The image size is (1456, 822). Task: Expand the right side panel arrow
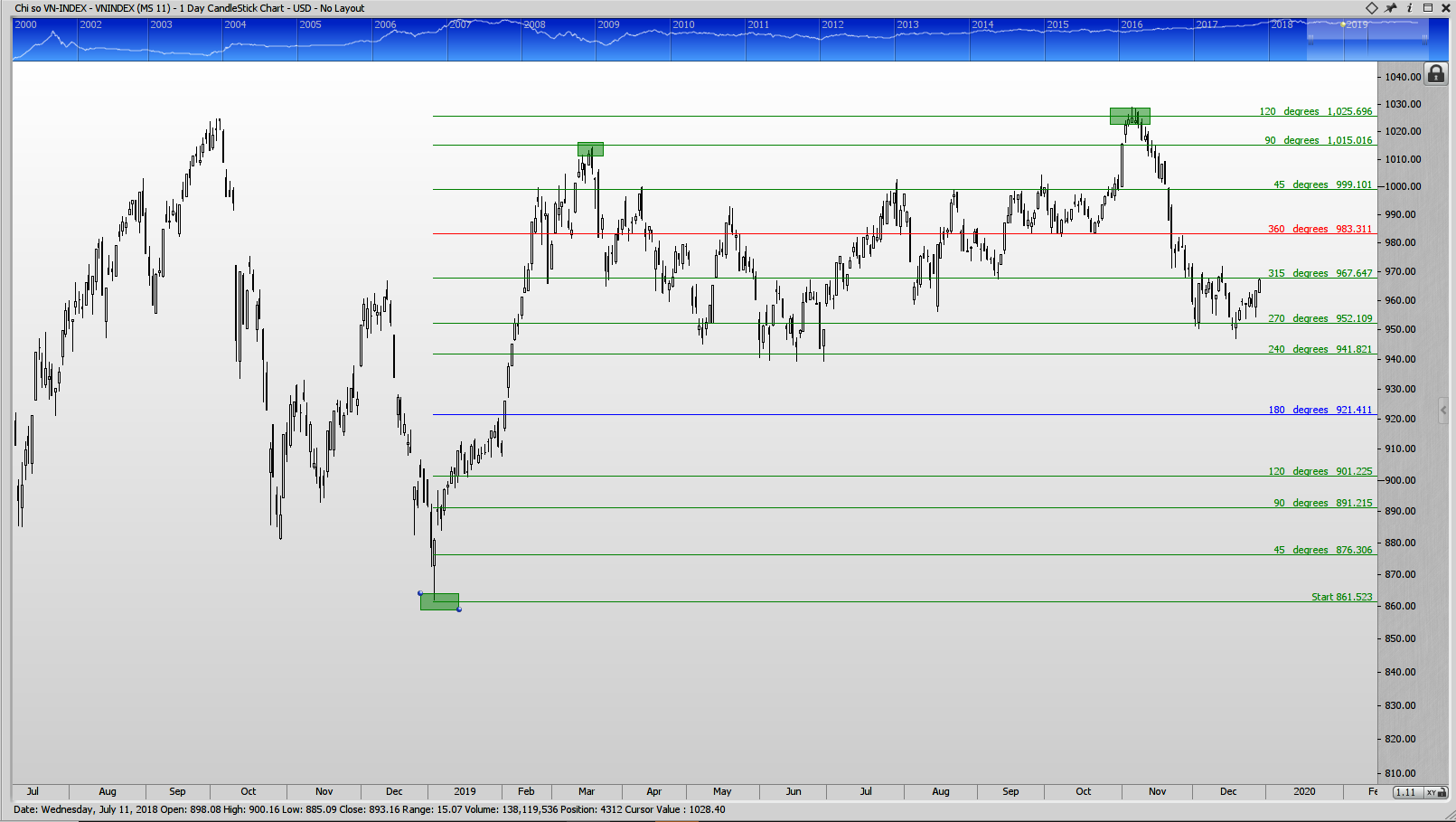tap(1442, 411)
